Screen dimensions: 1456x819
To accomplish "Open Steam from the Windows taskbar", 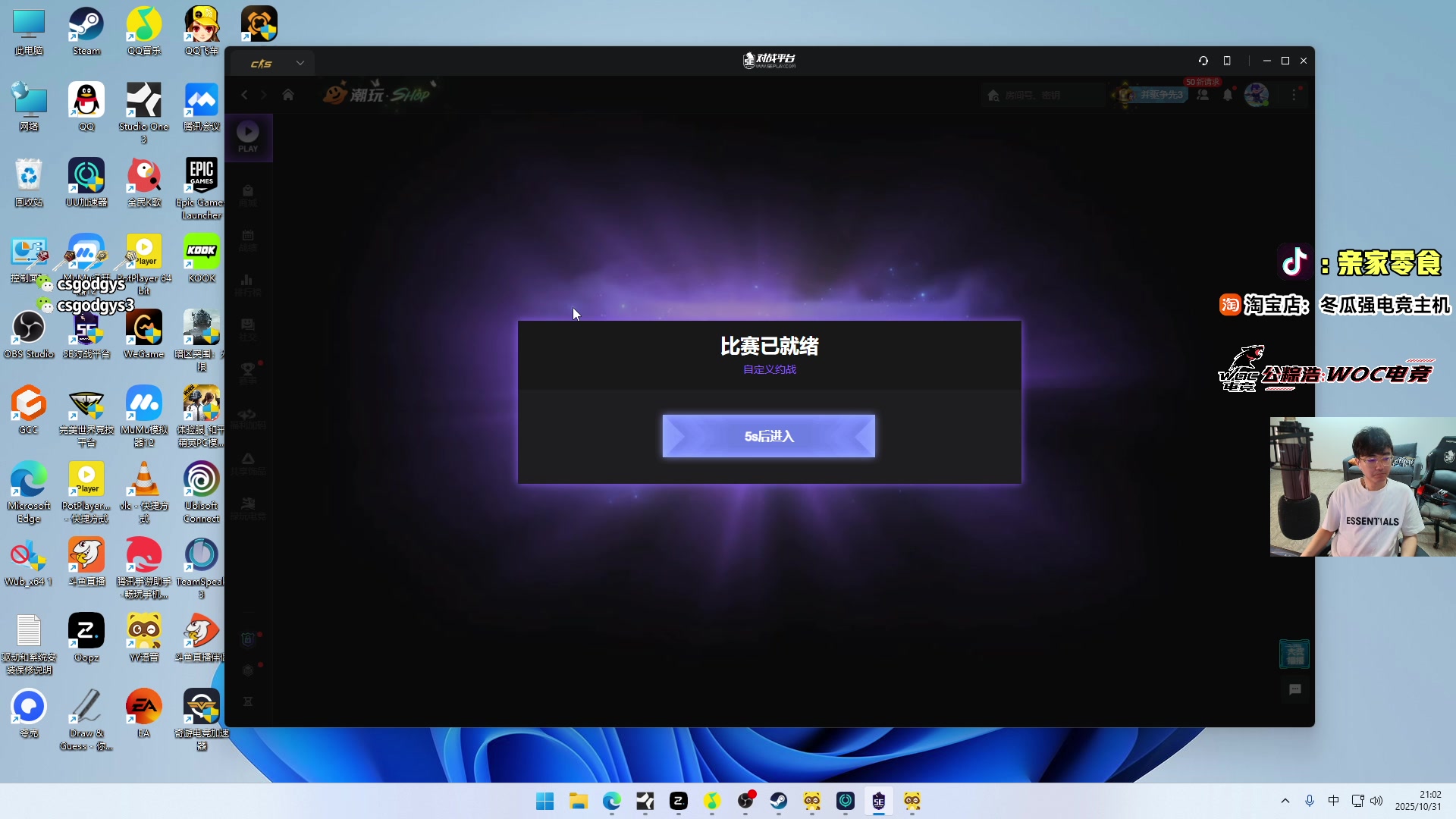I will click(x=779, y=801).
